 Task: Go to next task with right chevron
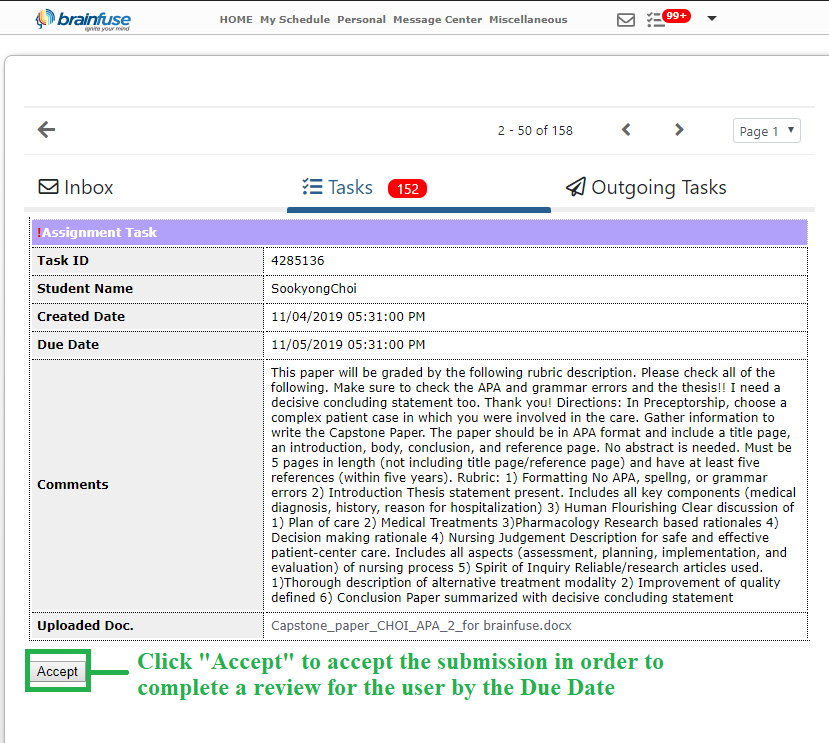click(x=679, y=130)
